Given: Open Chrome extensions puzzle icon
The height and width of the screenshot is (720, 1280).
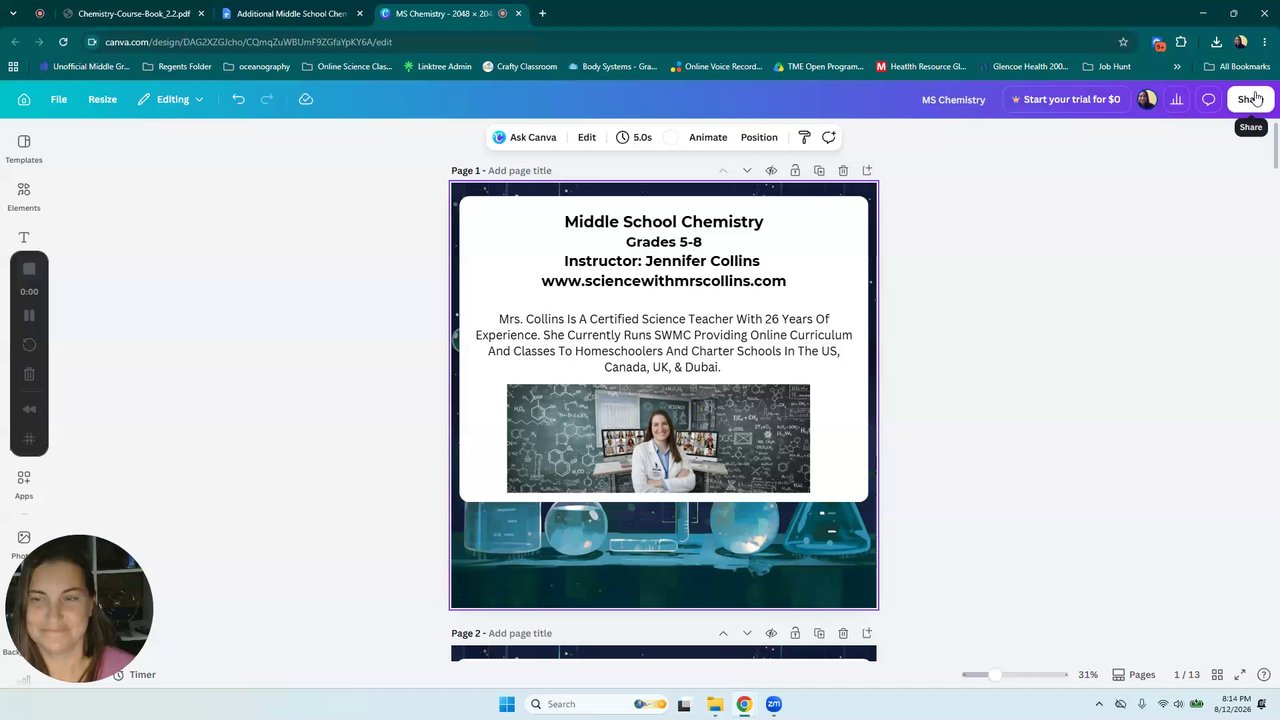Looking at the screenshot, I should [1181, 42].
